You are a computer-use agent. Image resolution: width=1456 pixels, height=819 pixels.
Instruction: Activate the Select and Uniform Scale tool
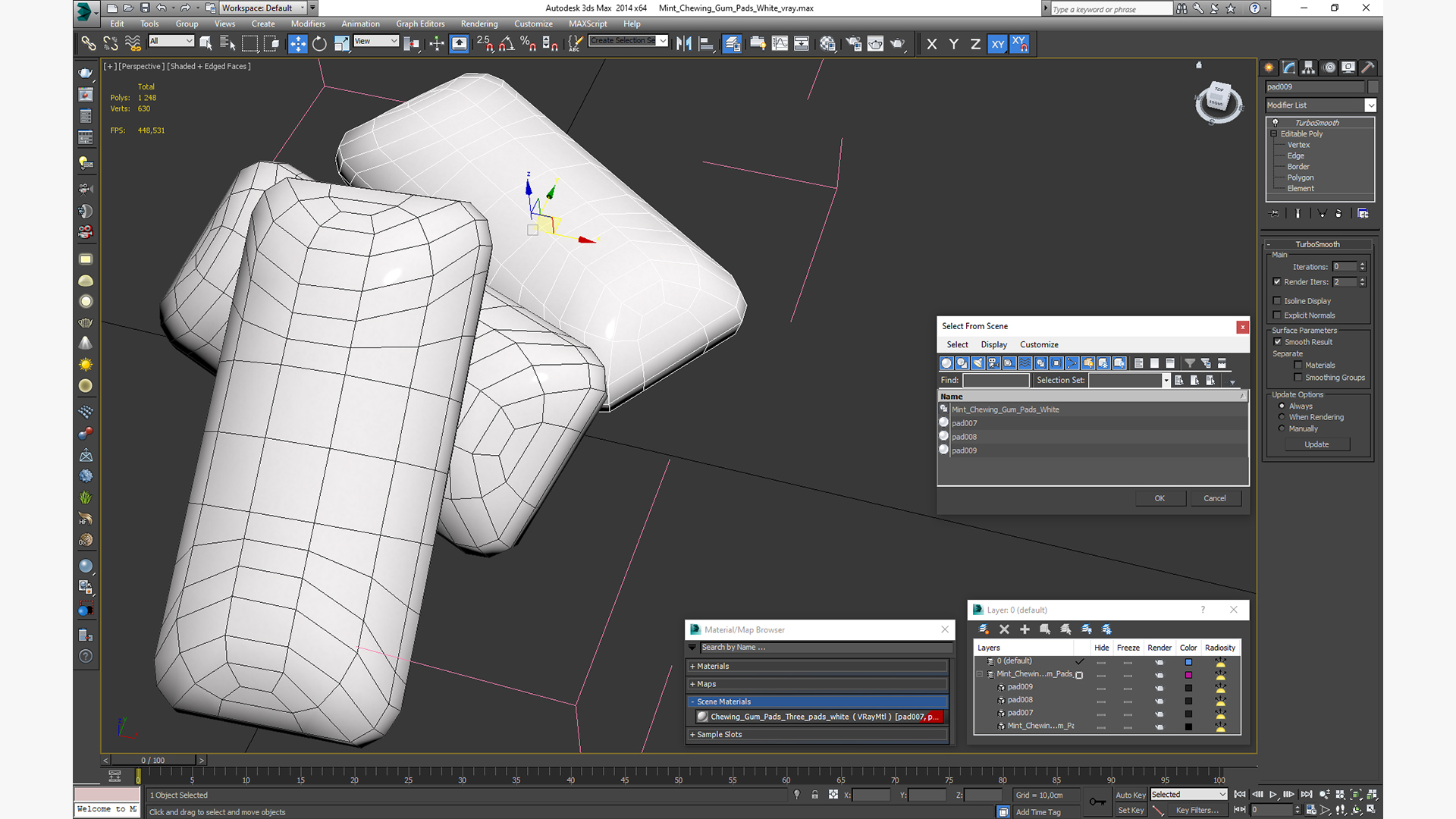tap(341, 44)
